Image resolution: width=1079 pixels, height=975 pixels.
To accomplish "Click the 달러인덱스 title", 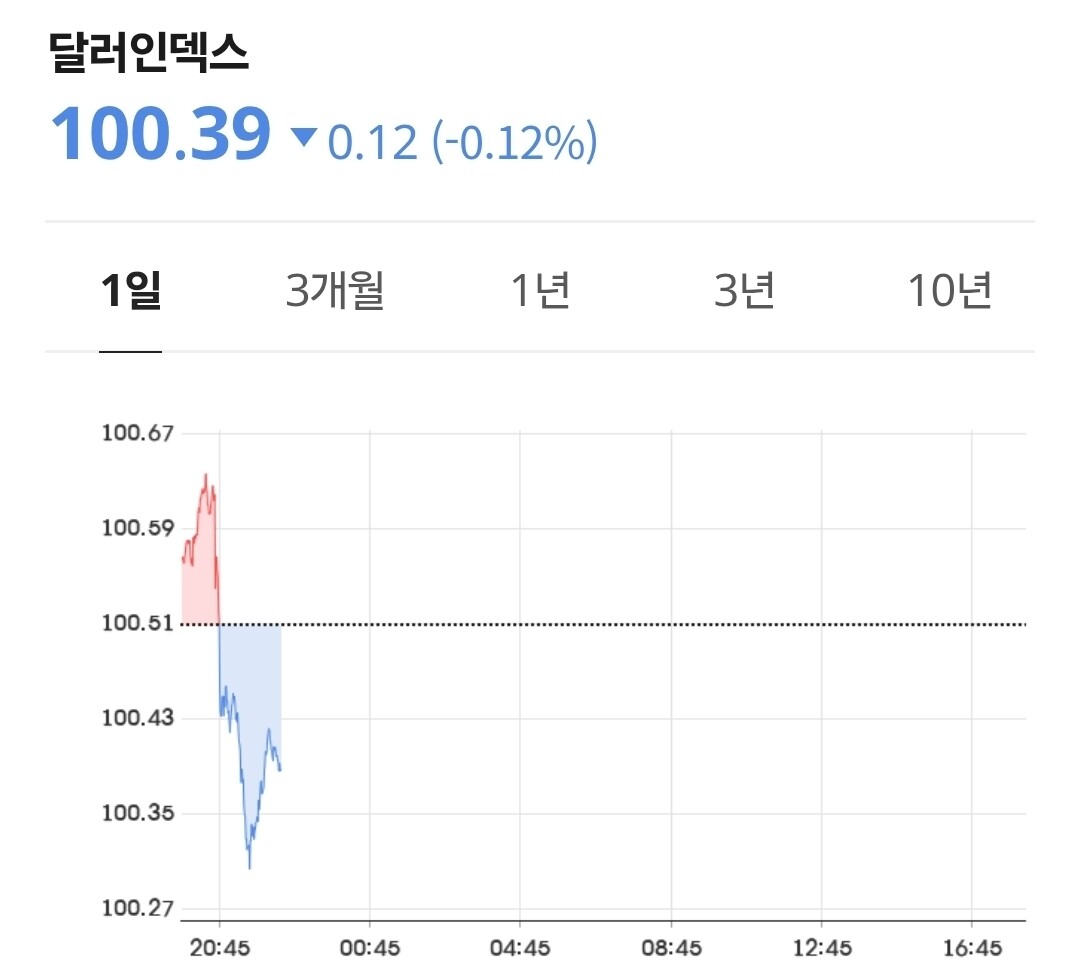I will pyautogui.click(x=149, y=54).
